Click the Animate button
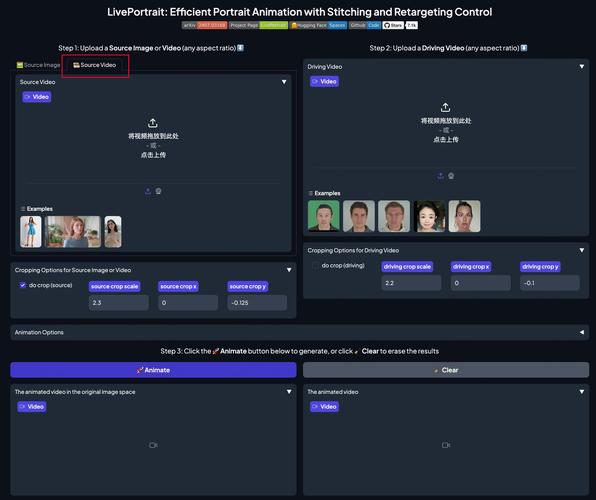The width and height of the screenshot is (596, 500). pos(153,370)
